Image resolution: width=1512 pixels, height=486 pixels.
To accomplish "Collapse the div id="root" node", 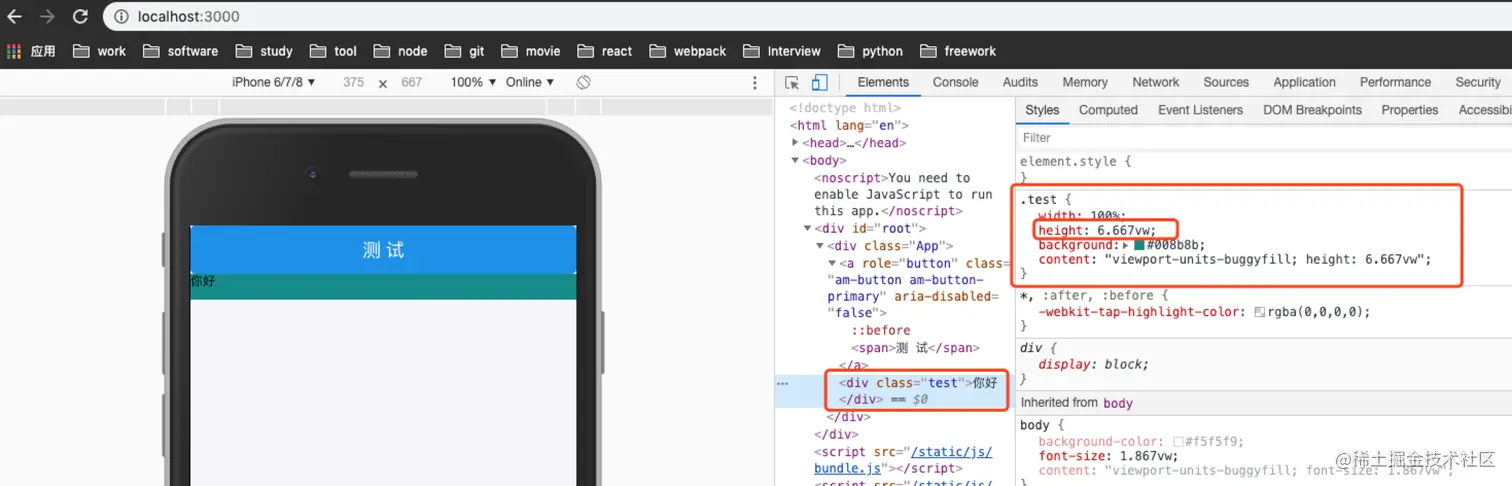I will tap(808, 229).
